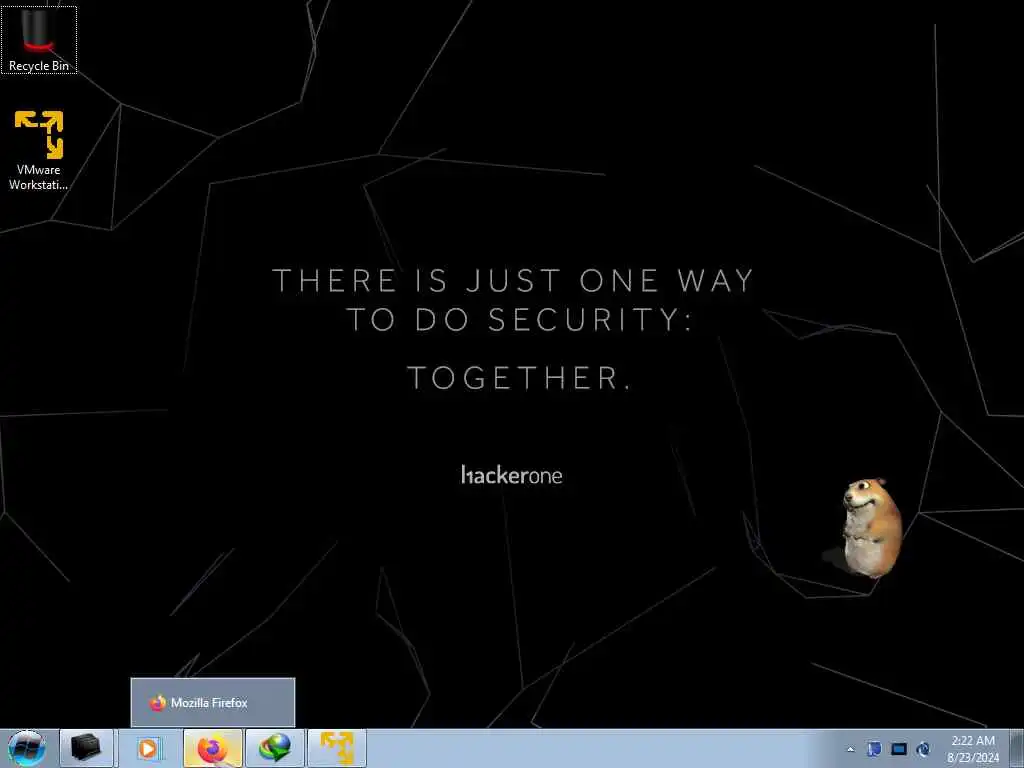Select the VMware Workstation desktop shortcut
The width and height of the screenshot is (1024, 768).
coord(39,150)
